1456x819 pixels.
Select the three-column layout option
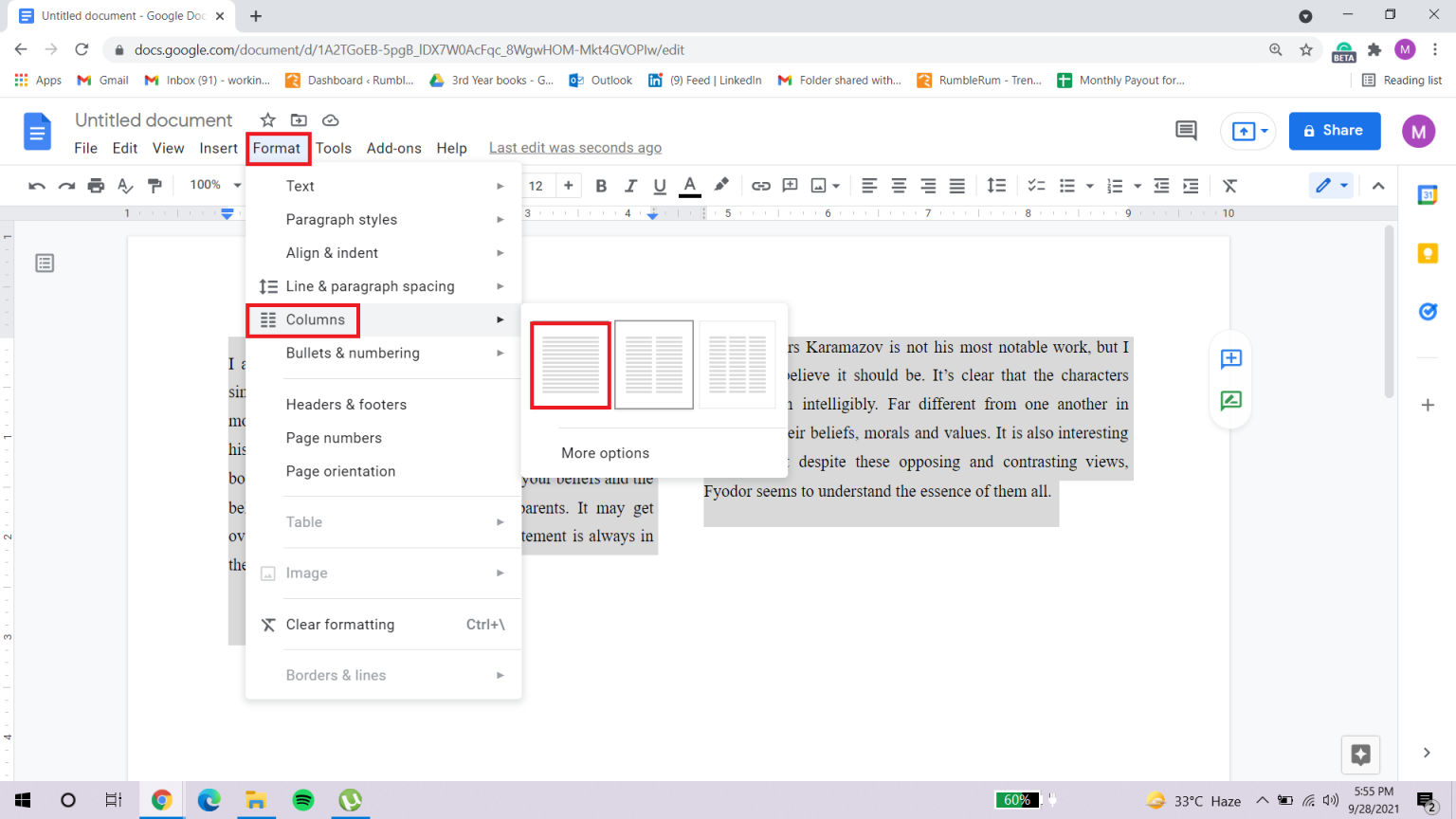coord(737,365)
